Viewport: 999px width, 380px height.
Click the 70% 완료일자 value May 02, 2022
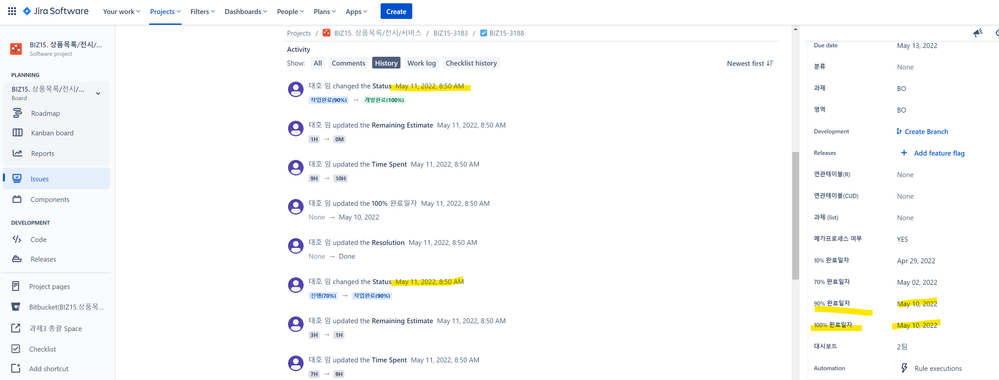(x=917, y=282)
